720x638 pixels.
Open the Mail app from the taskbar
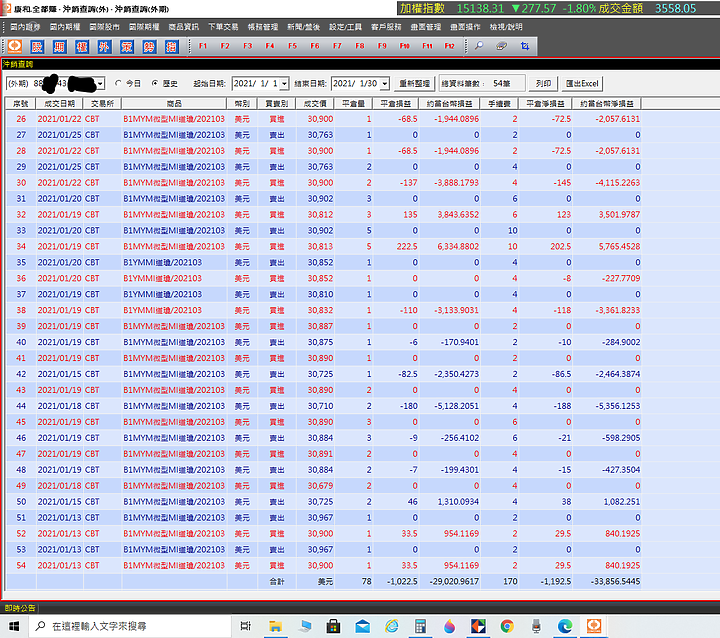(363, 626)
